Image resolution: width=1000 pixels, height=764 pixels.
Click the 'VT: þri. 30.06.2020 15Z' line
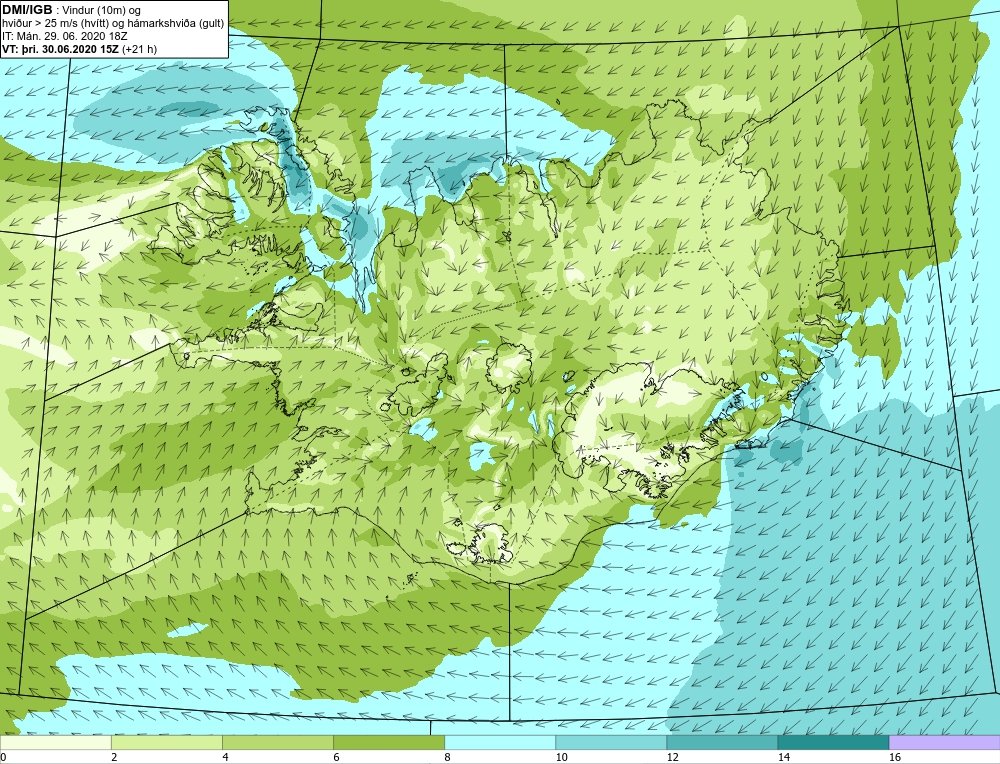(80, 49)
